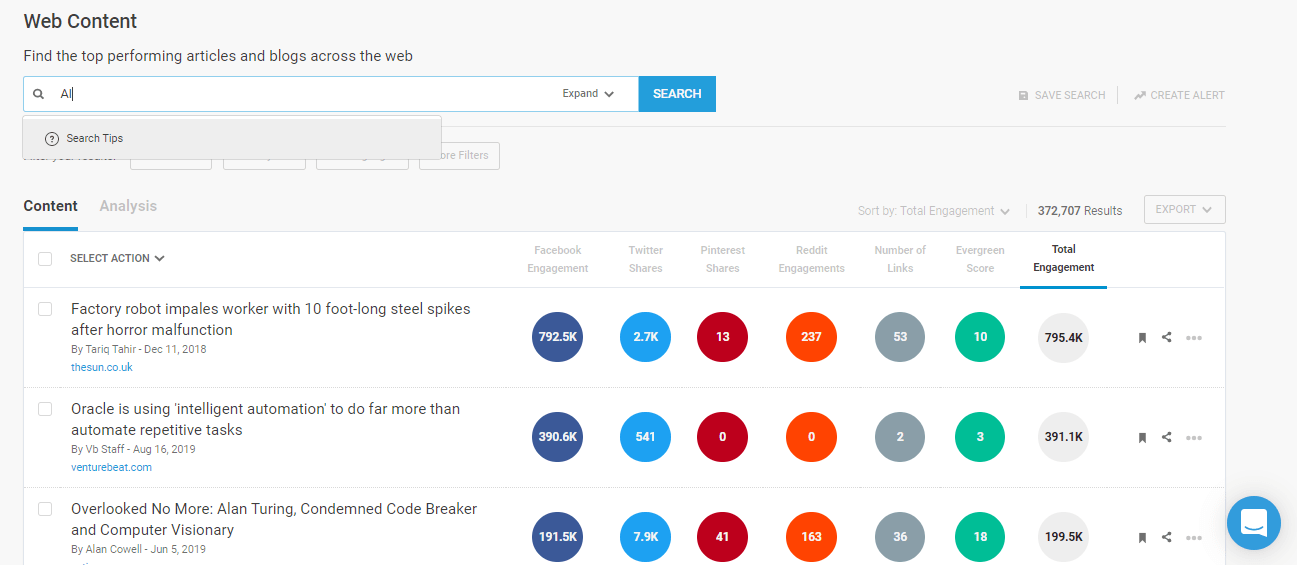Screen dimensions: 1297x565
Task: Sort by the Pinterest Shares column
Action: pyautogui.click(x=722, y=259)
